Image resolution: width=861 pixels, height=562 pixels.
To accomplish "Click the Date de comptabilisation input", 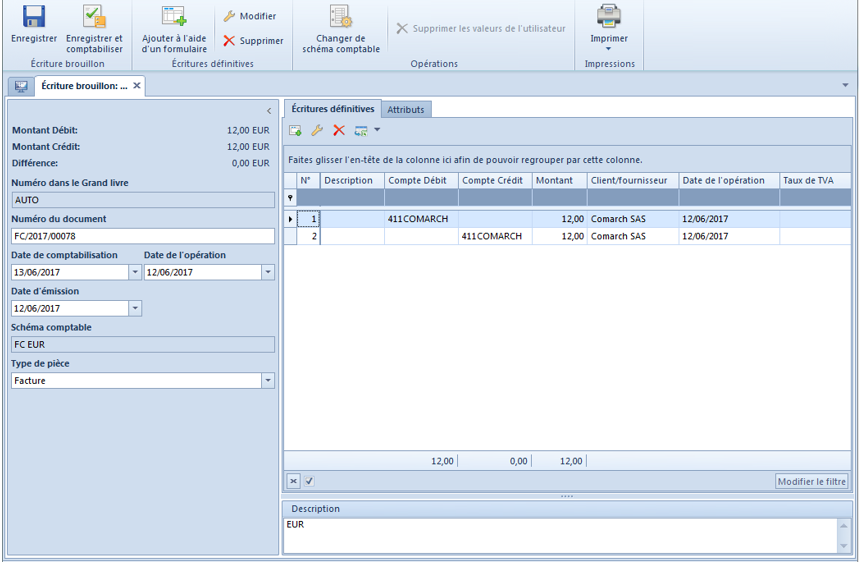I will point(70,272).
